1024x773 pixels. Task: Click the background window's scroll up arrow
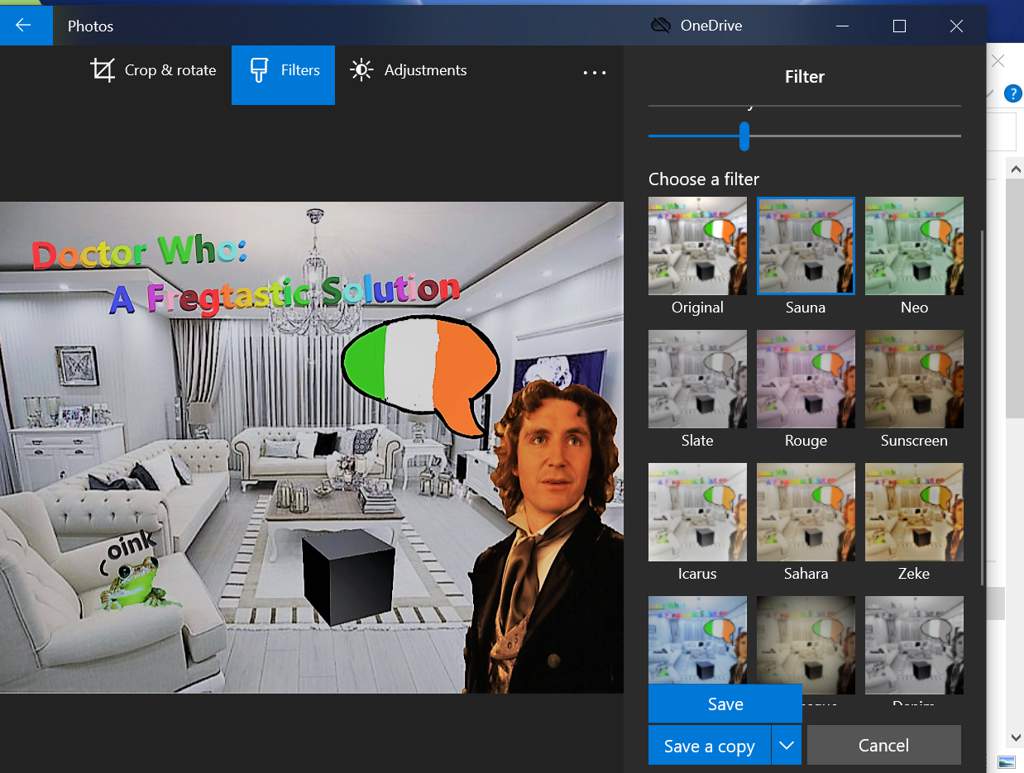1016,170
